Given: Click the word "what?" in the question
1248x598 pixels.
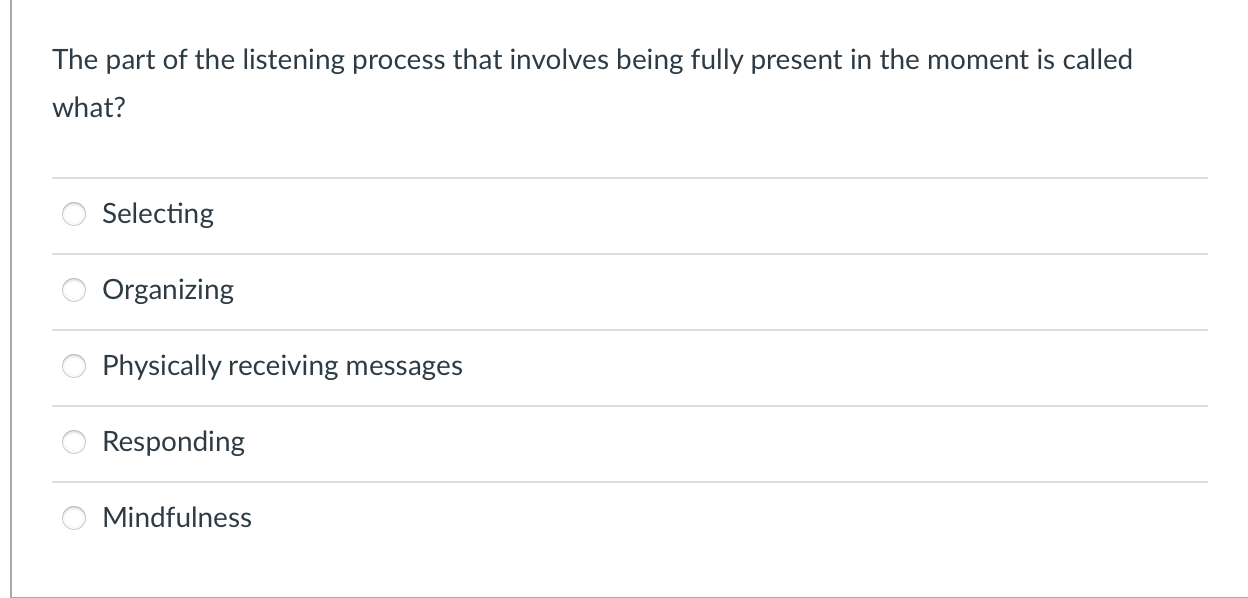Looking at the screenshot, I should pyautogui.click(x=89, y=108).
